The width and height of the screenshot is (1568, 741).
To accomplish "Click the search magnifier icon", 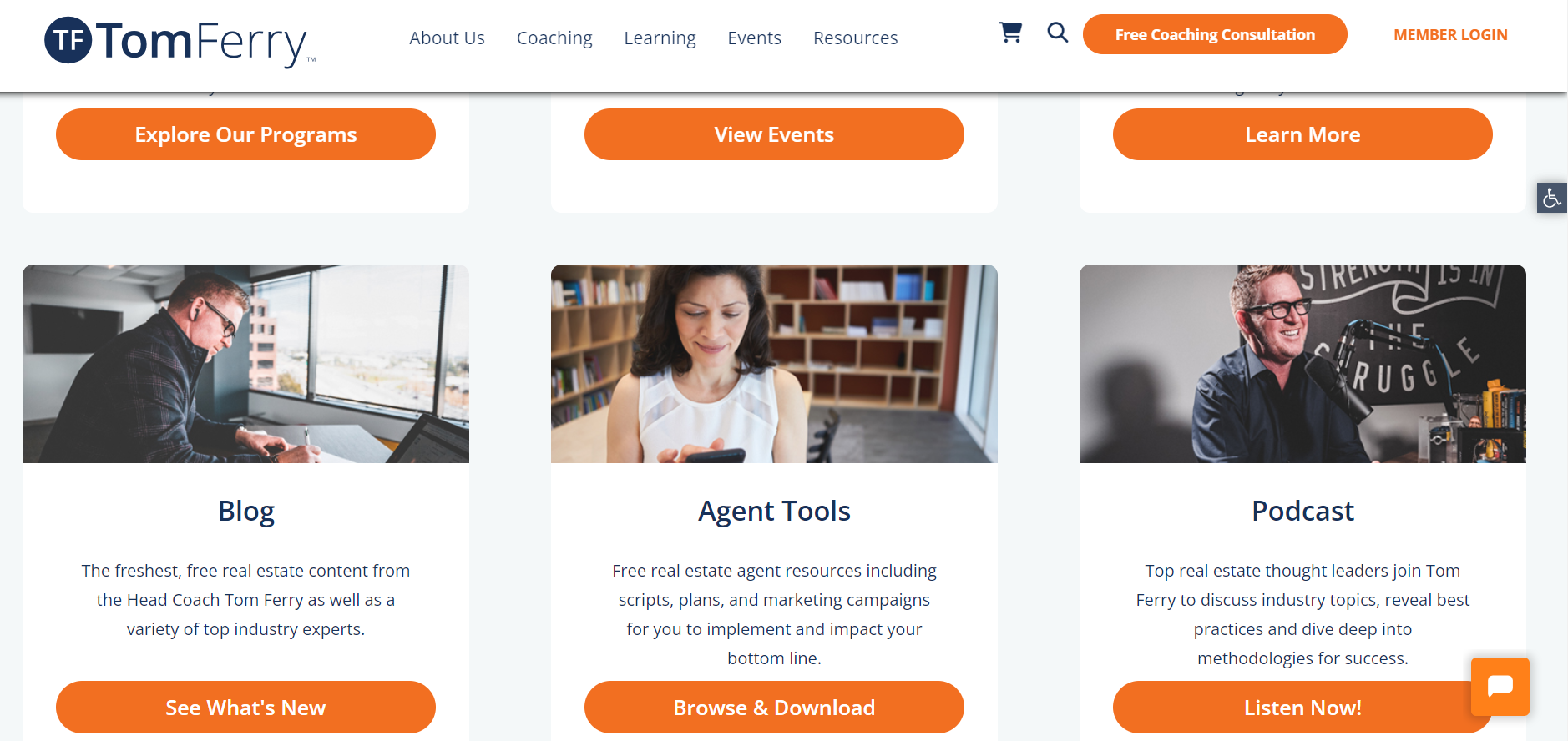I will (1058, 33).
